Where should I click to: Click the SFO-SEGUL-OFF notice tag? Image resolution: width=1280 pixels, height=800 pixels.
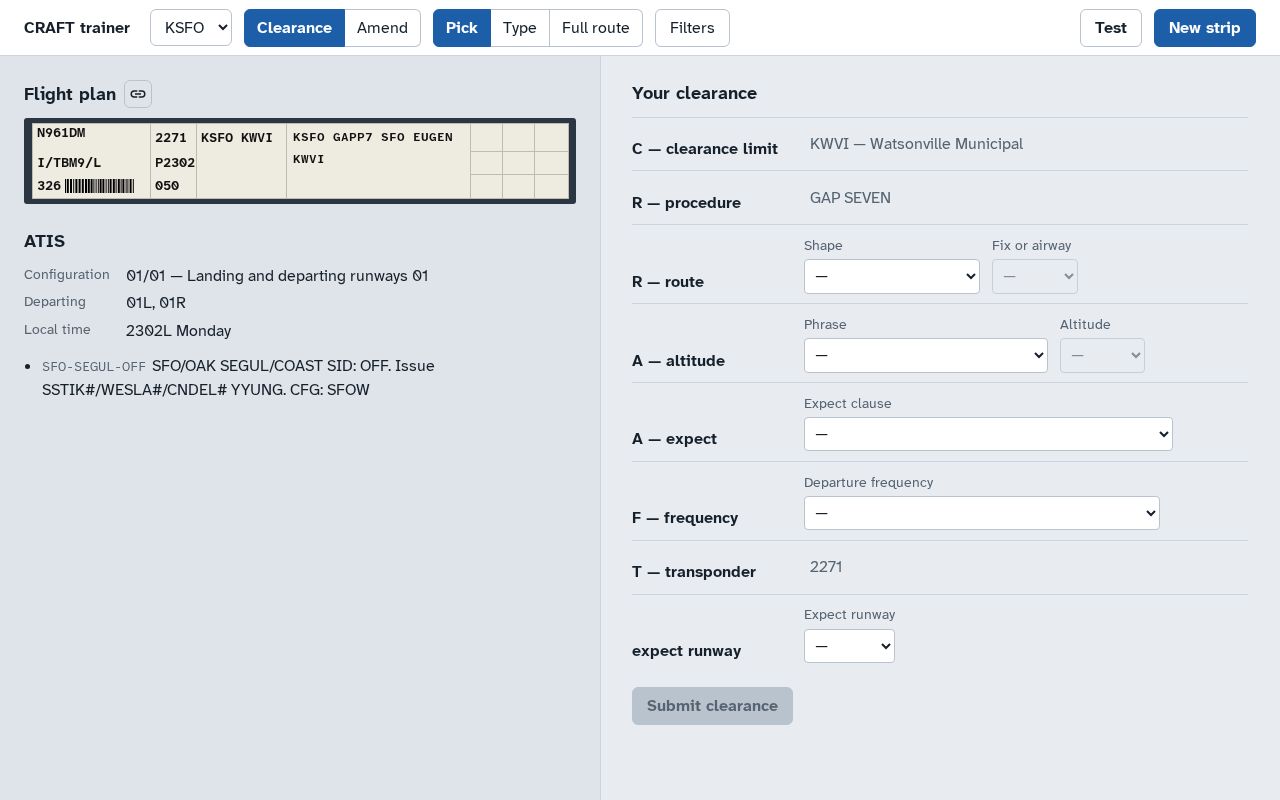click(x=94, y=367)
